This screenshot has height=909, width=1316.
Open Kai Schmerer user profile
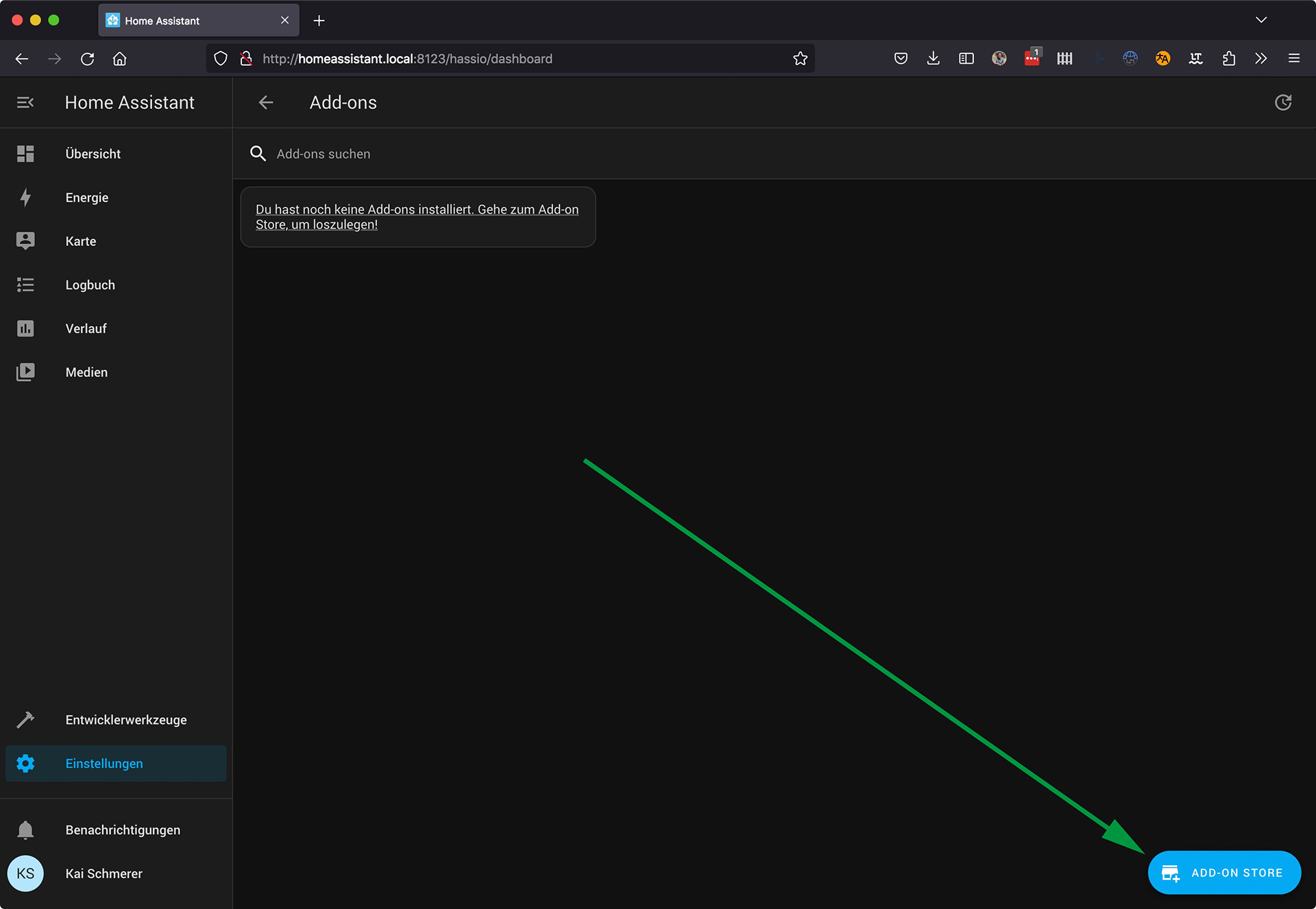104,873
